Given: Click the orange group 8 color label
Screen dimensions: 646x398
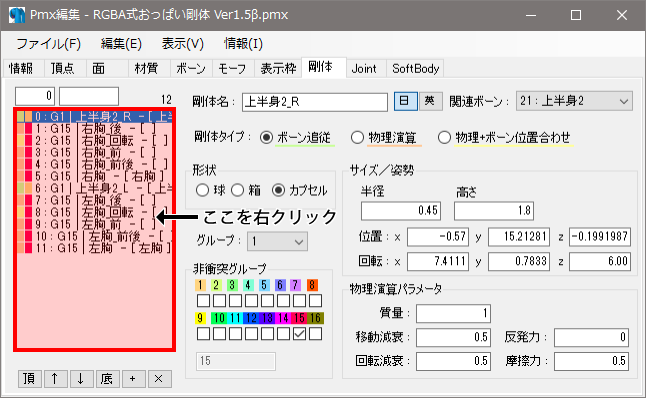Looking at the screenshot, I should click(x=312, y=285).
